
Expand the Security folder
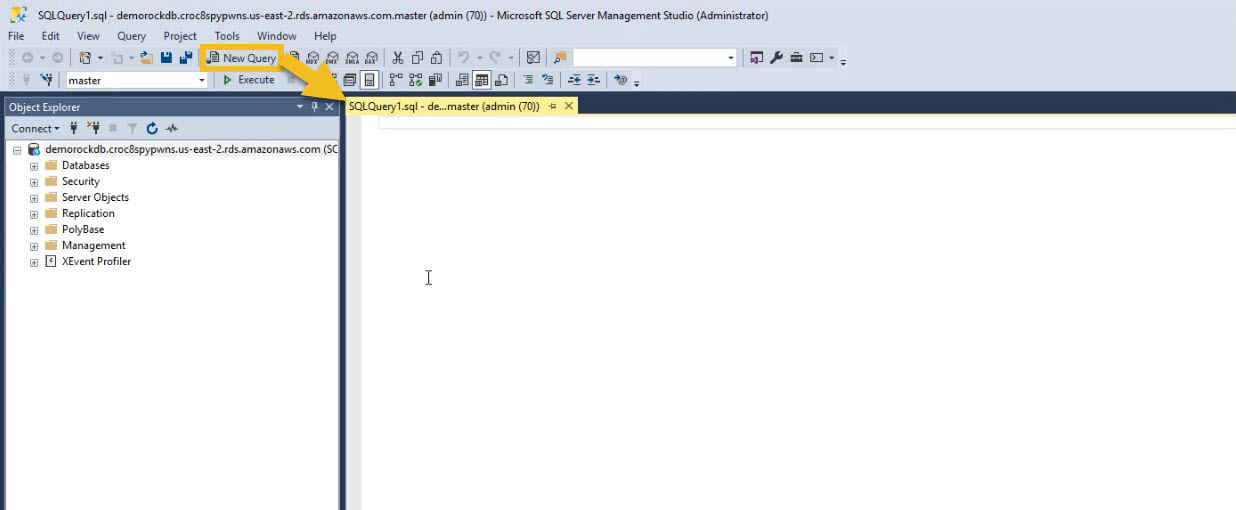pos(34,182)
